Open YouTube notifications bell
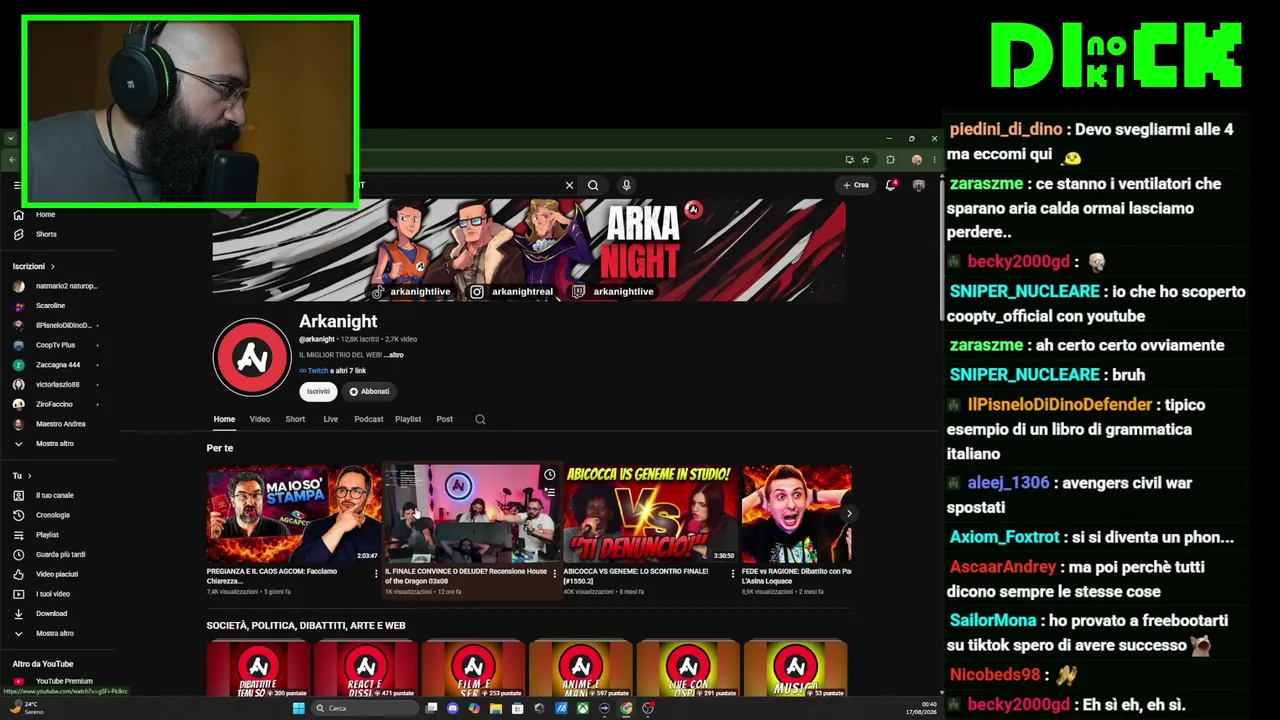This screenshot has height=720, width=1280. (891, 185)
